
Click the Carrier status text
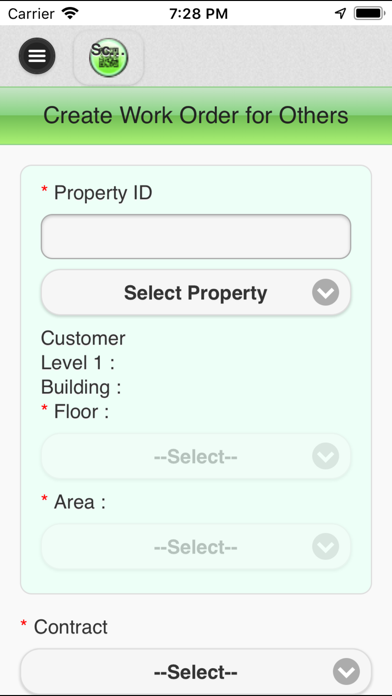coord(33,14)
